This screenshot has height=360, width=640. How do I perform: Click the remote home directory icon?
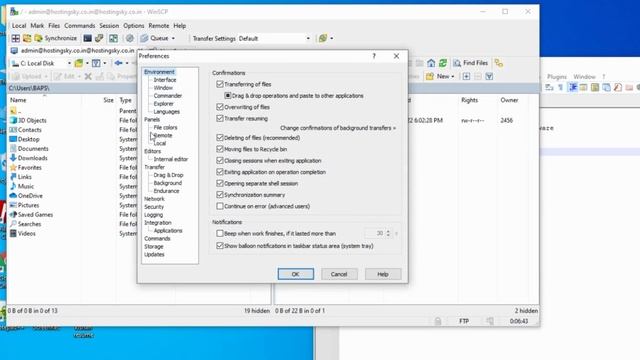(x=431, y=63)
